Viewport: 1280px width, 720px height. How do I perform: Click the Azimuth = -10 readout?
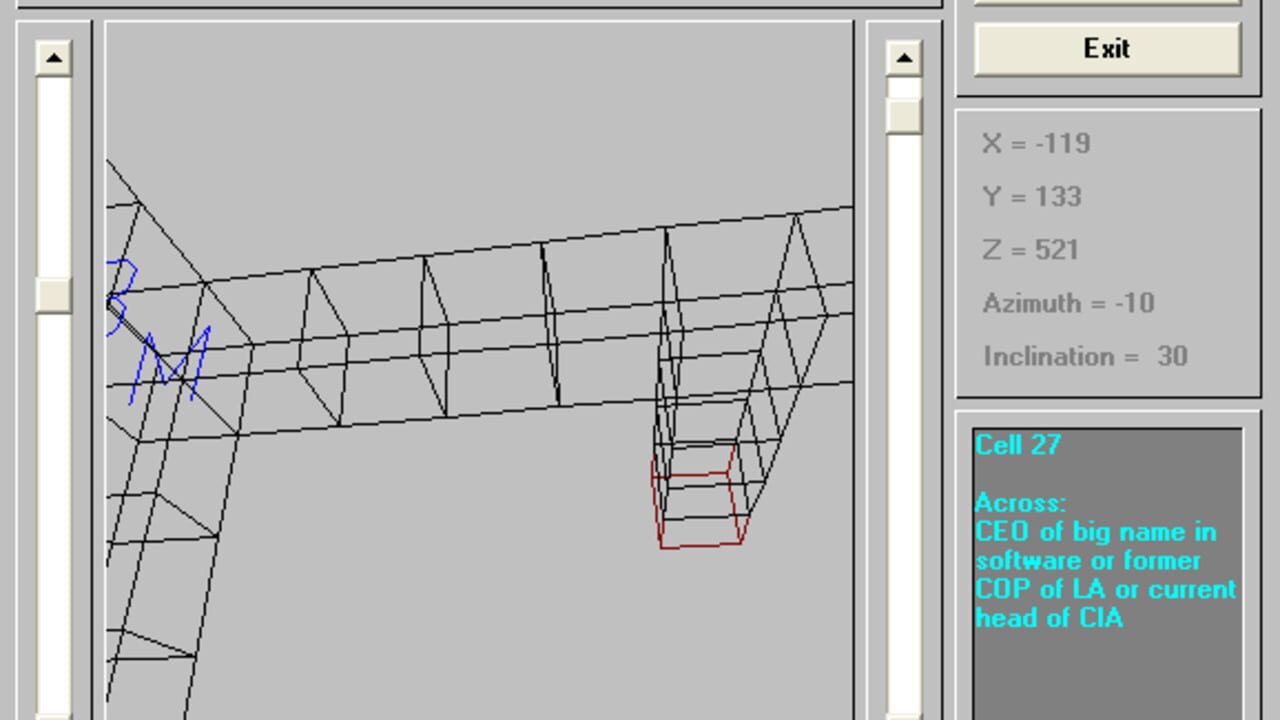[1068, 303]
